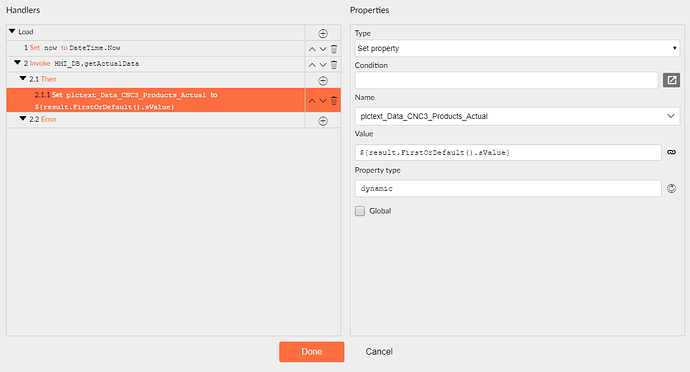Delete the Invoke HMI_DB.getActualData step
The image size is (690, 372).
tap(334, 65)
